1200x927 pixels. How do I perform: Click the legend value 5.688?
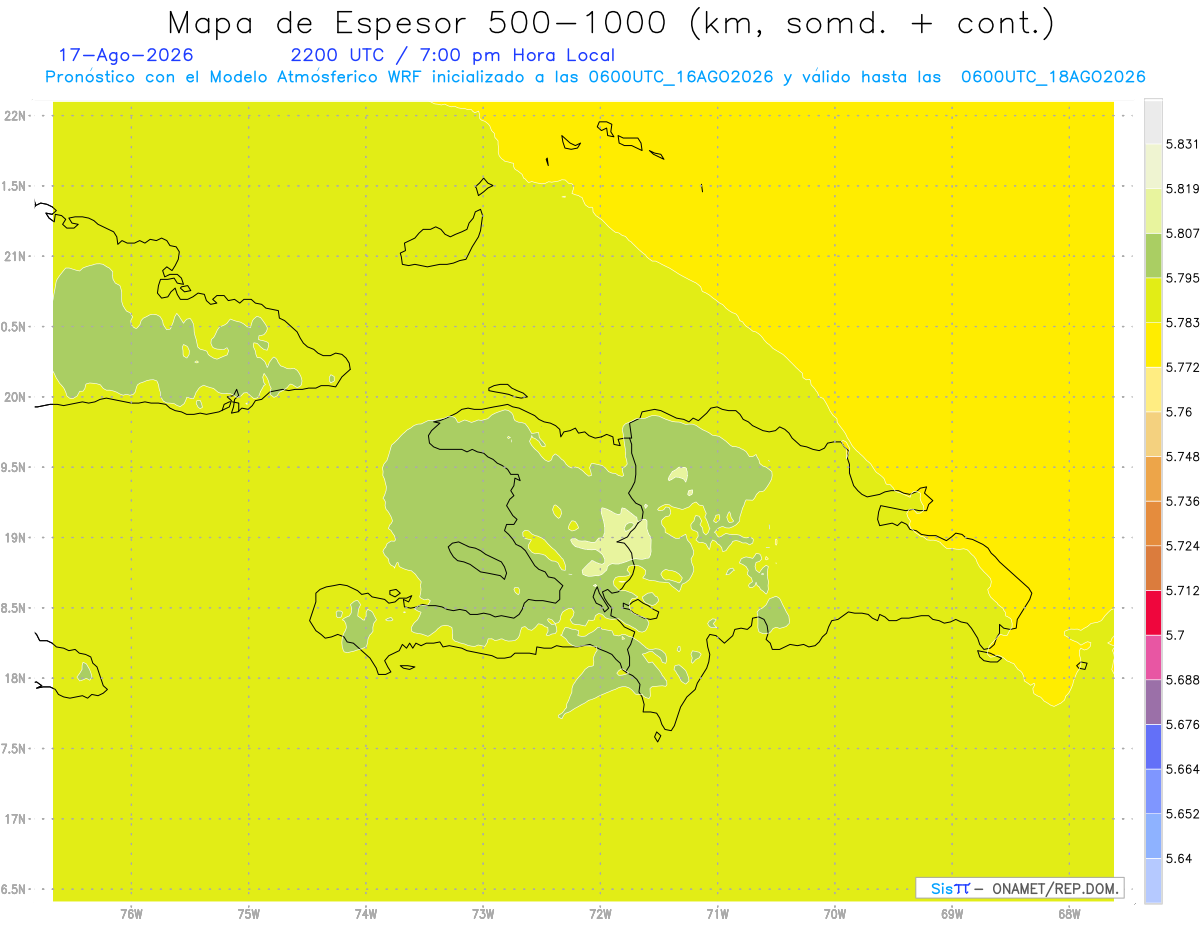1182,680
